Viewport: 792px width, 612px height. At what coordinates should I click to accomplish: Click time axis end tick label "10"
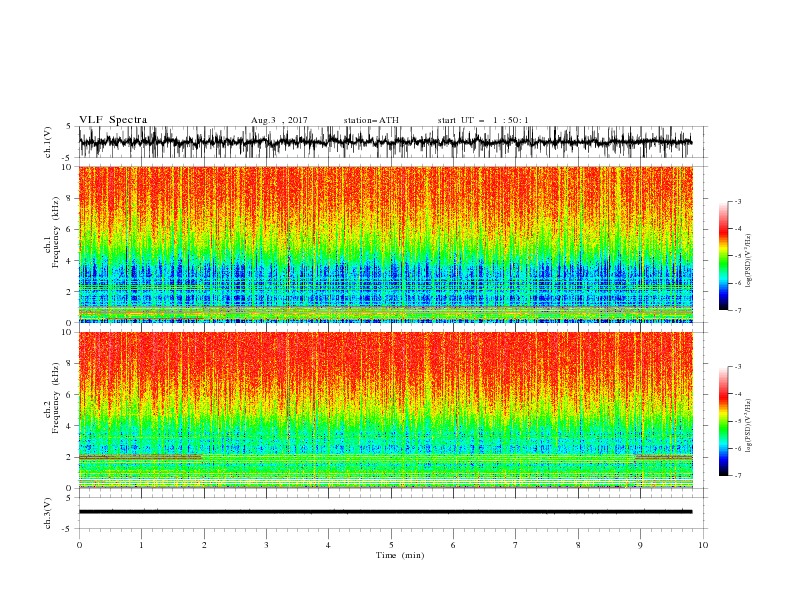703,545
